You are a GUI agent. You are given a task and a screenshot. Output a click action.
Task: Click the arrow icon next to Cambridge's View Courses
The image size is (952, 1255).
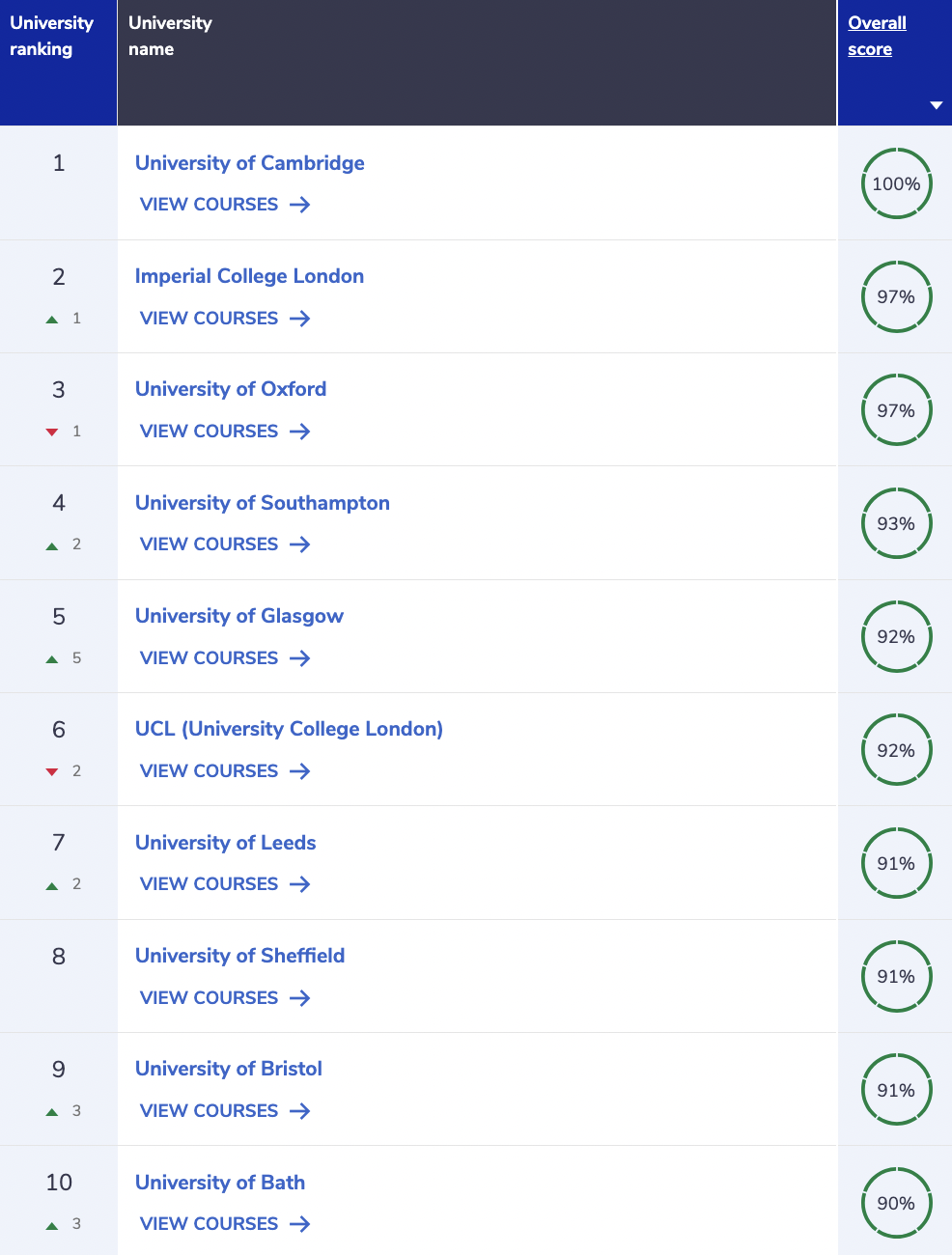coord(300,205)
